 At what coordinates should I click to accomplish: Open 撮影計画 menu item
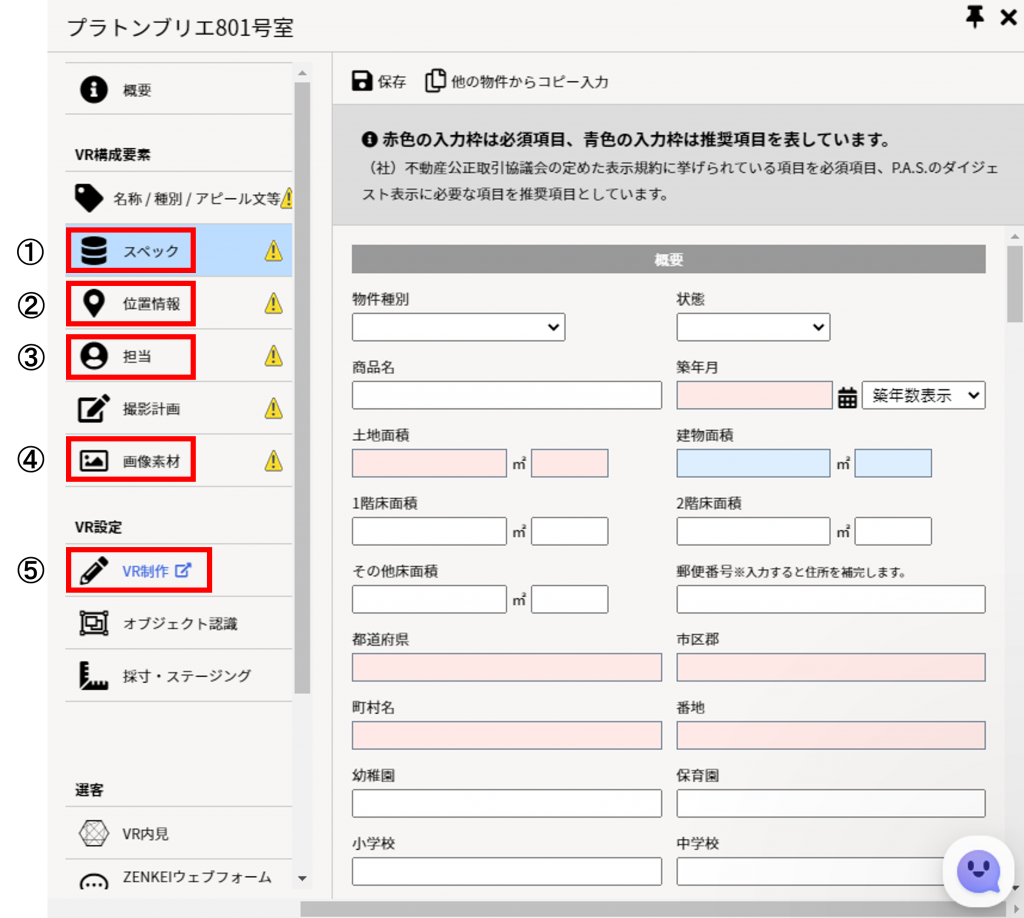click(x=178, y=409)
